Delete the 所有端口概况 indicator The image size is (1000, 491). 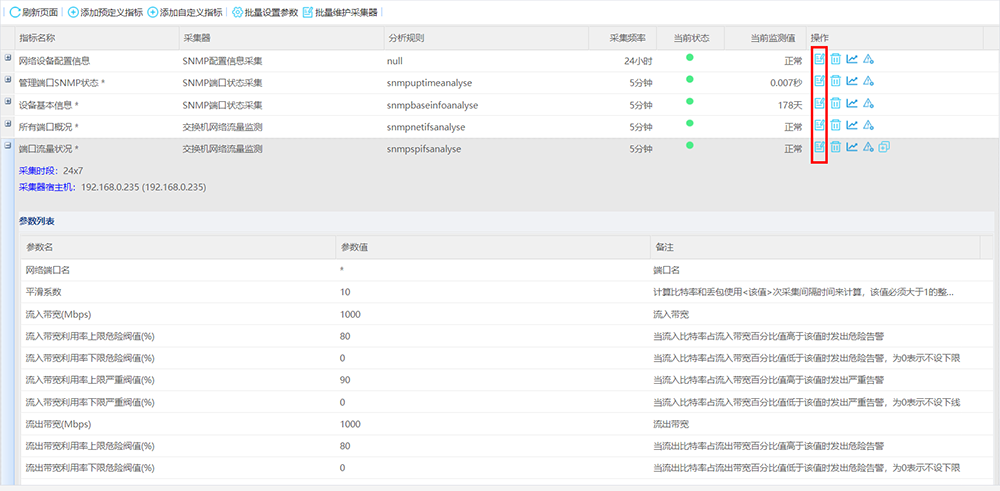point(835,125)
